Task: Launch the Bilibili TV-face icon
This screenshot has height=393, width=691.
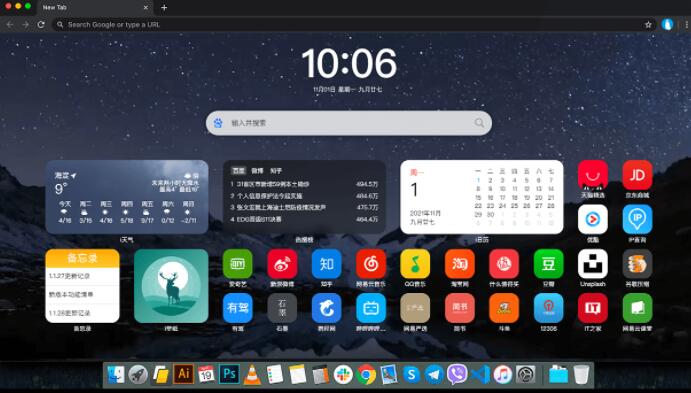Action: [371, 308]
